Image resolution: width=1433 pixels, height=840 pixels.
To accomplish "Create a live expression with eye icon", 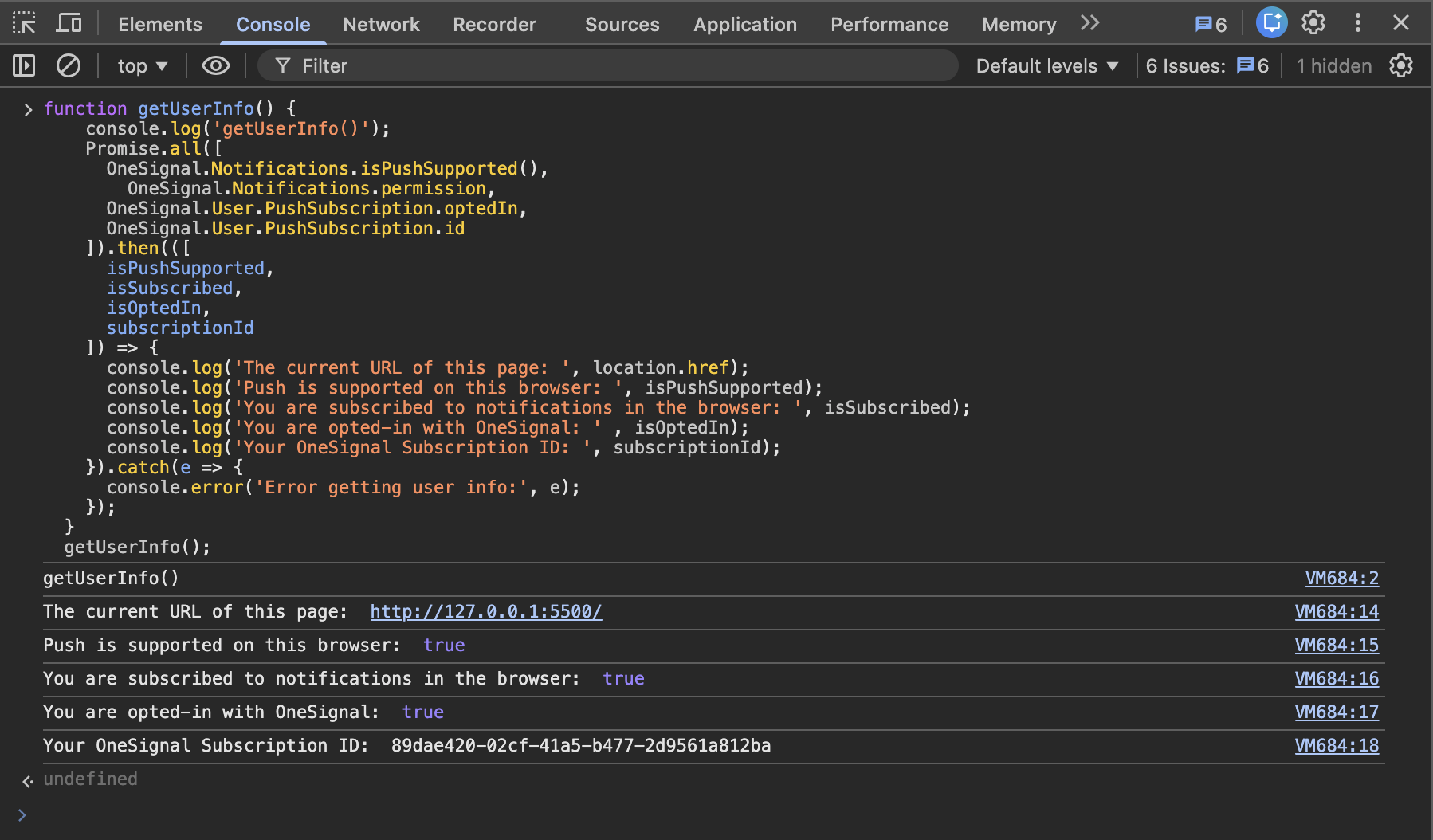I will tap(215, 65).
